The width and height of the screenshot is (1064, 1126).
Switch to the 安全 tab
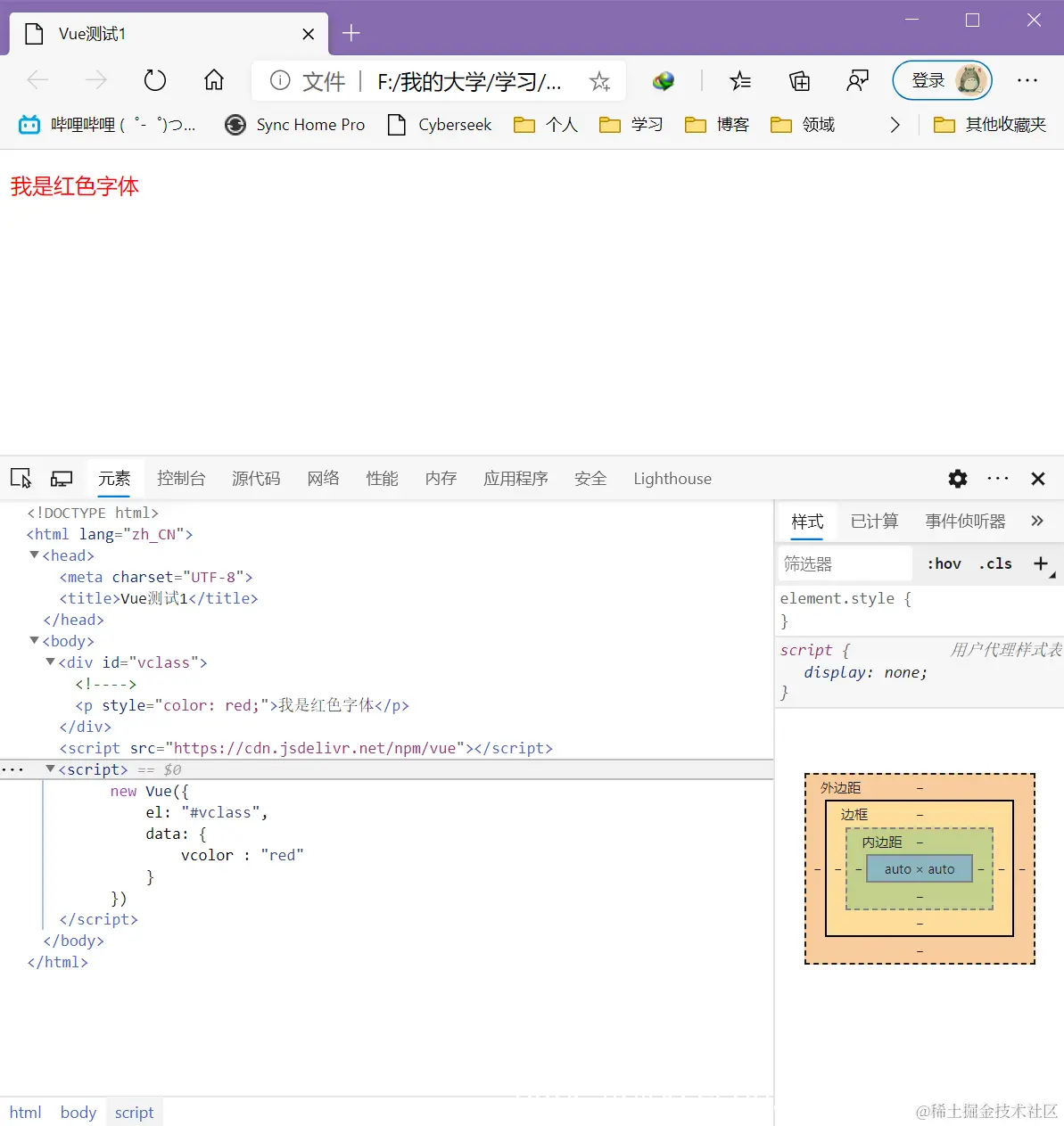pyautogui.click(x=590, y=479)
